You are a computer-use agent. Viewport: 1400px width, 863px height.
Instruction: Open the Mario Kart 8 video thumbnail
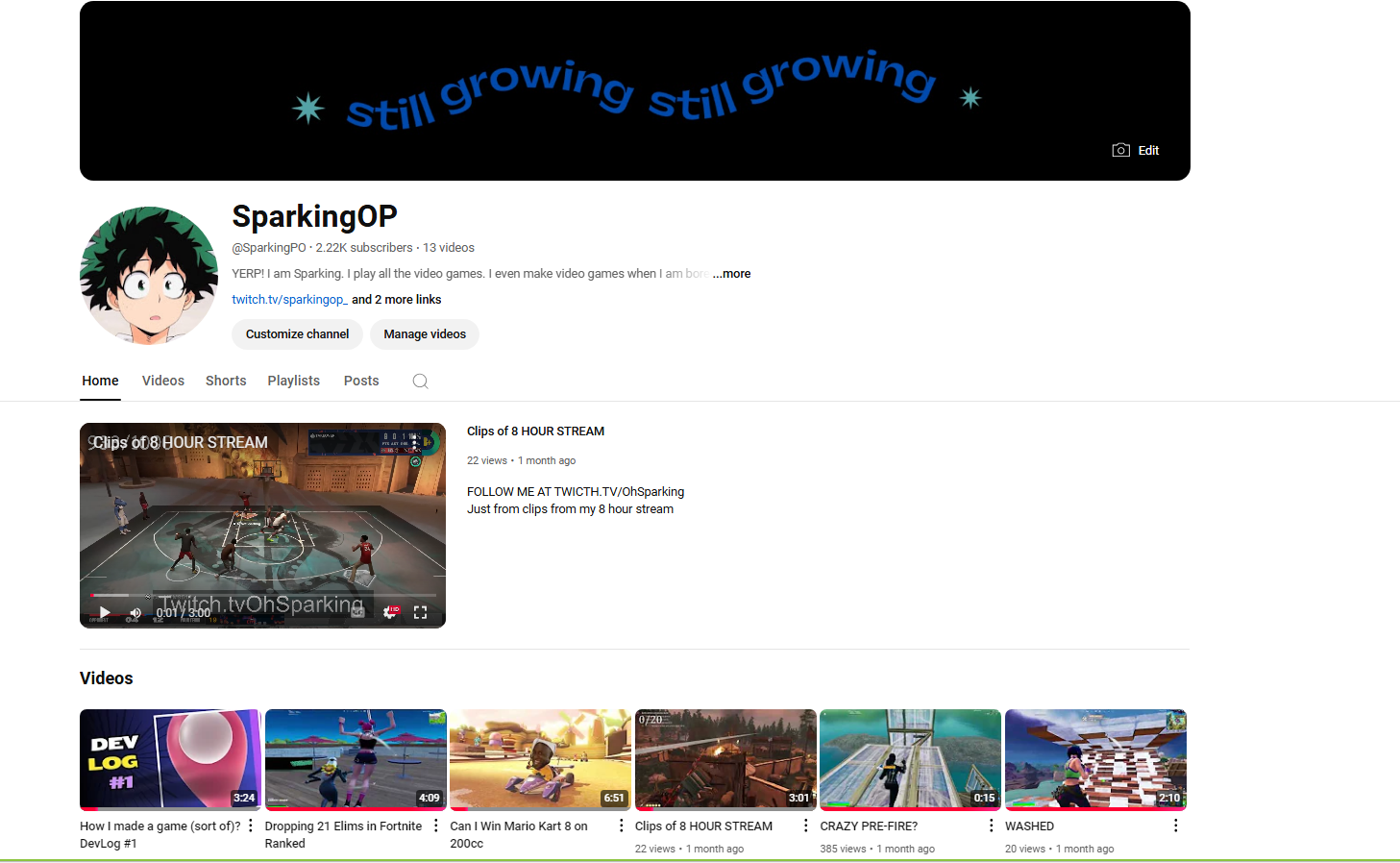tap(540, 760)
